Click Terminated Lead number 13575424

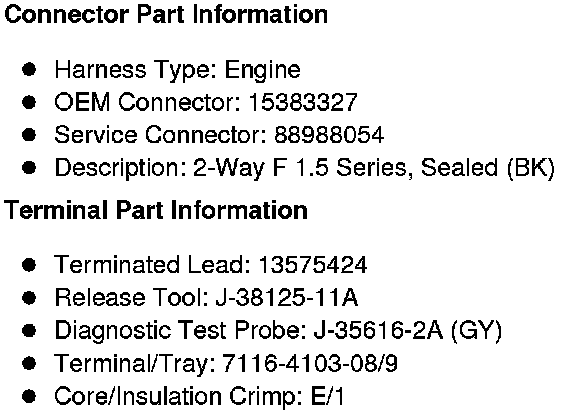313,265
